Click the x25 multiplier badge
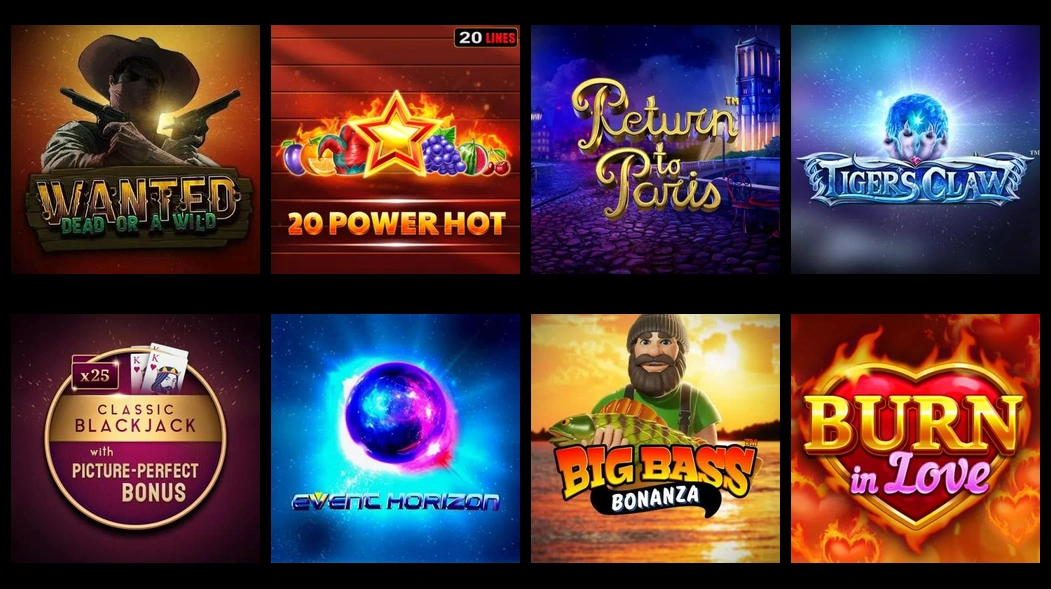This screenshot has height=589, width=1051. pyautogui.click(x=95, y=375)
